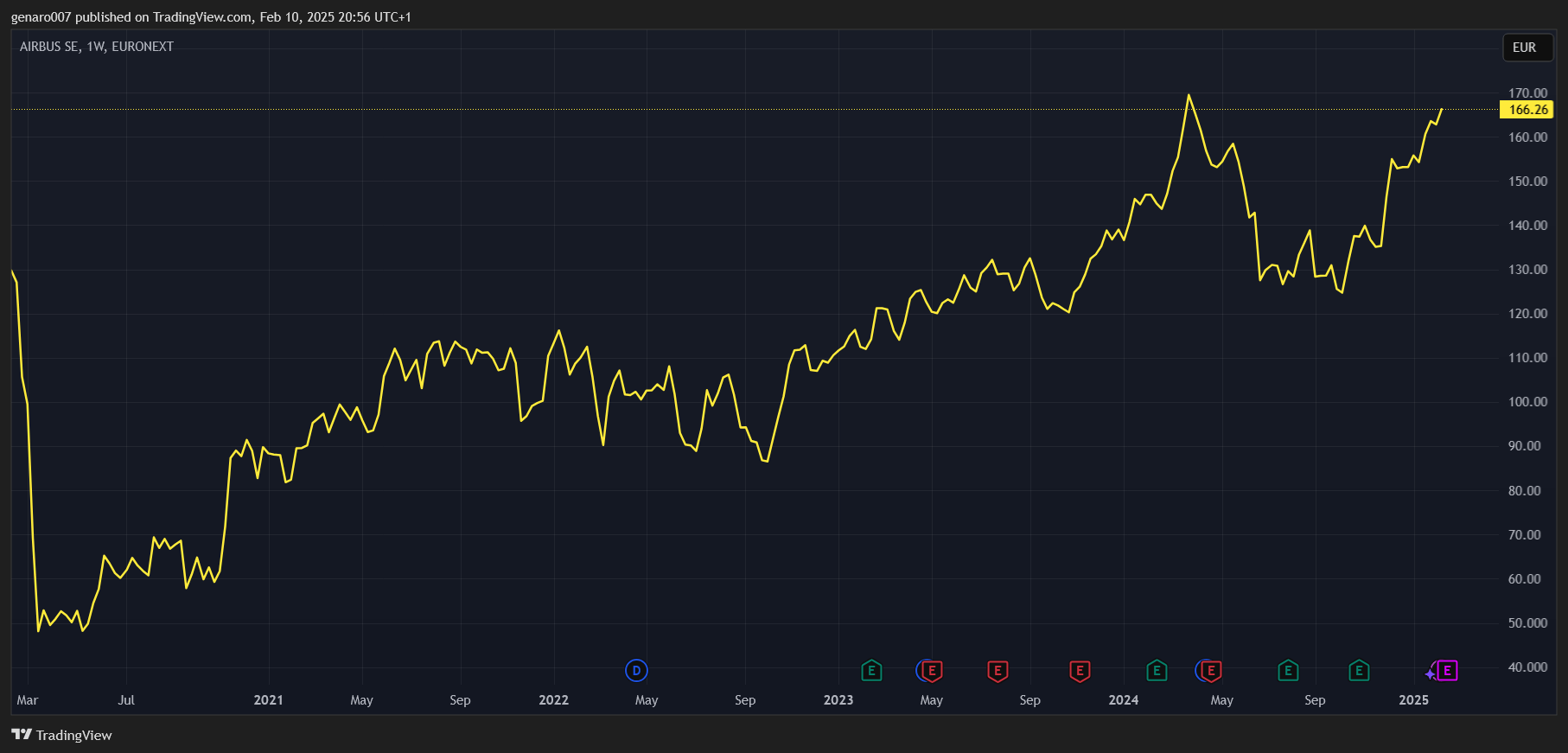
Task: Click the 80.00 price axis label
Action: [x=1524, y=490]
